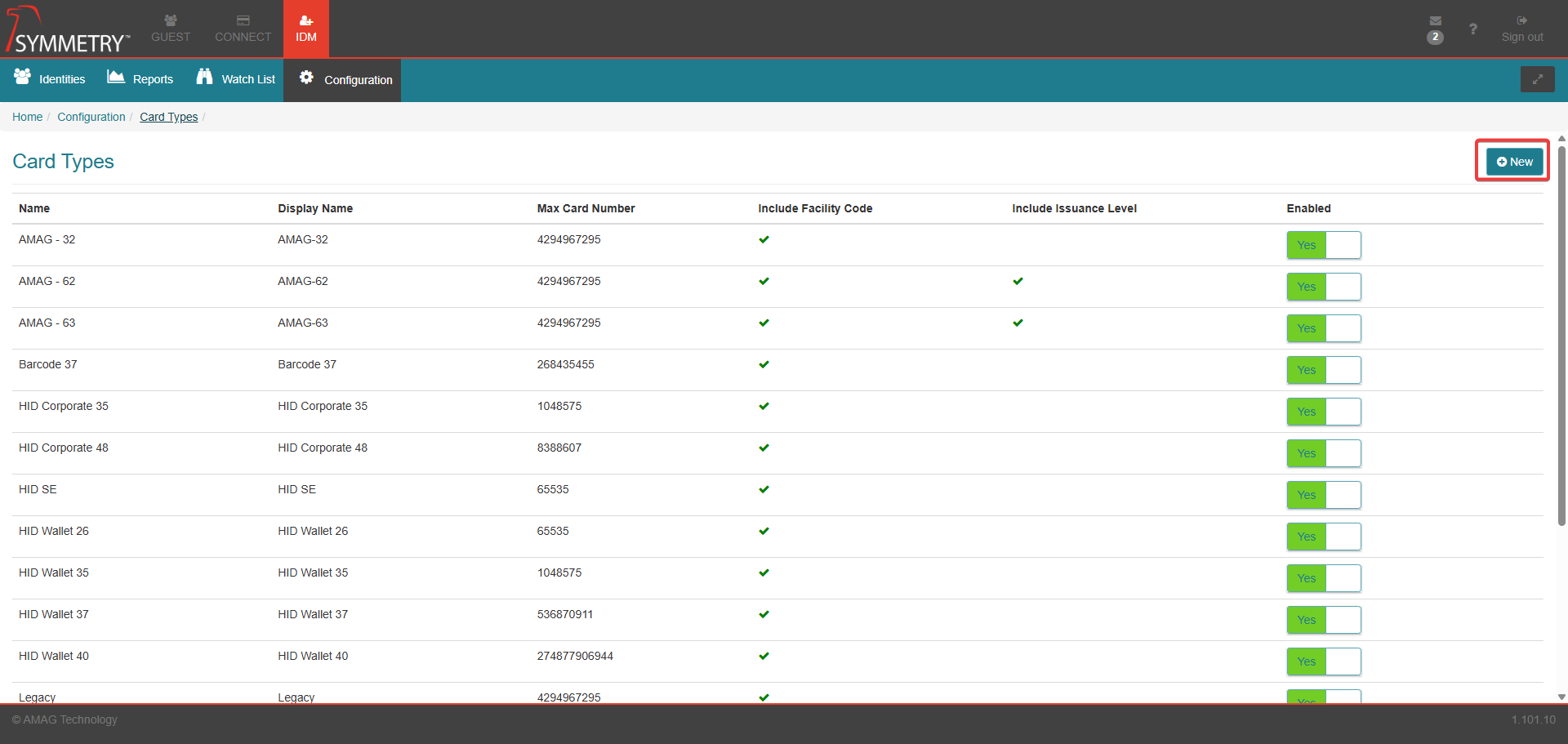Open the messages envelope icon
Screen dimensions: 1568x744
point(1435,21)
